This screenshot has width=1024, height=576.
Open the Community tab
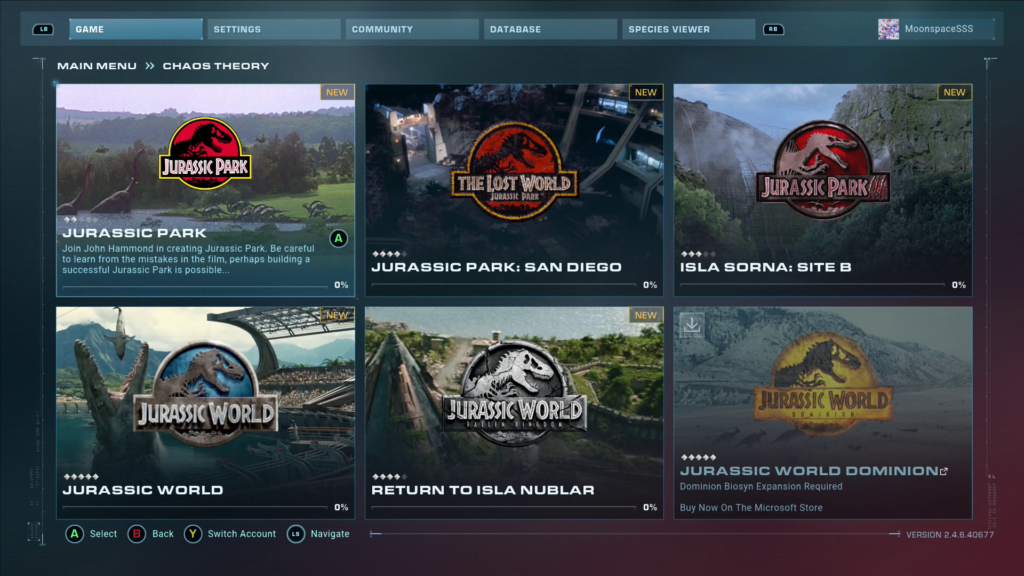[x=412, y=29]
